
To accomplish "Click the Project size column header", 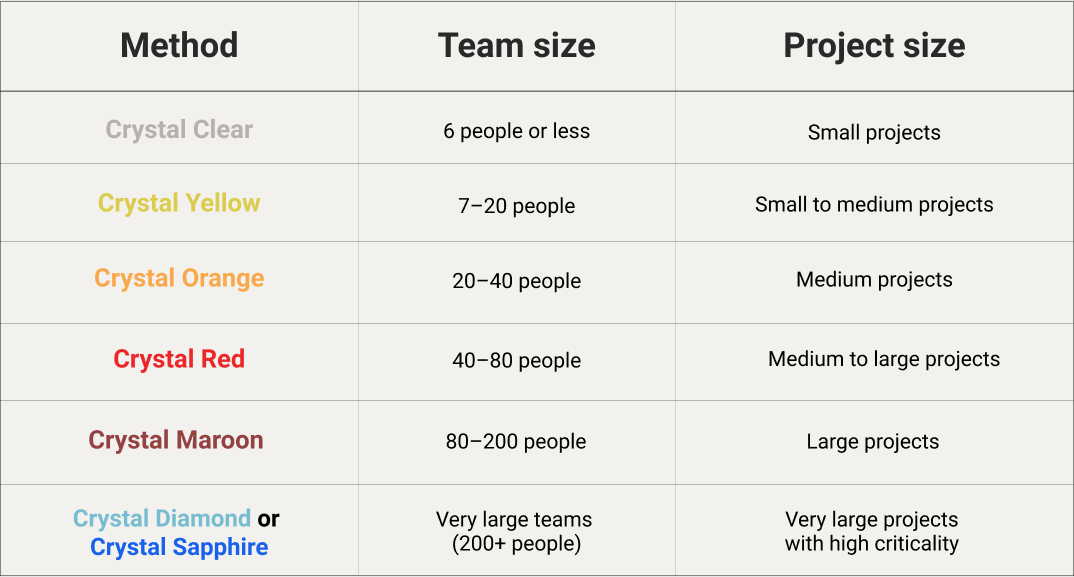I will pos(874,46).
